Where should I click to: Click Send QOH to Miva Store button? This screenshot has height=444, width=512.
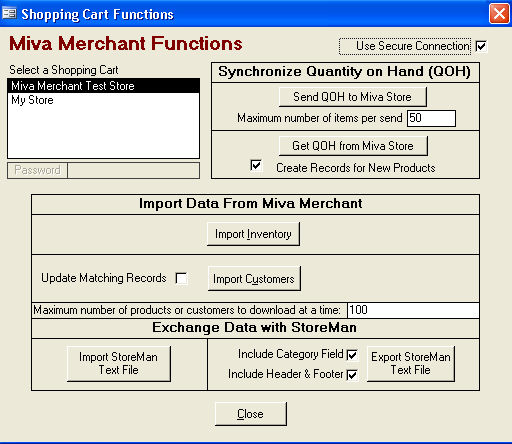(353, 97)
